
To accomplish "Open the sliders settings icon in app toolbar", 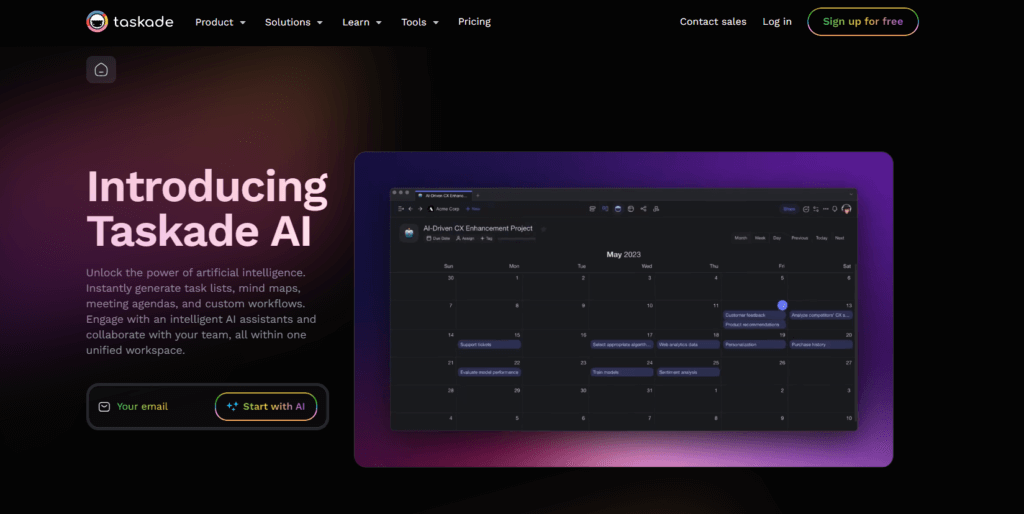I will click(x=816, y=209).
